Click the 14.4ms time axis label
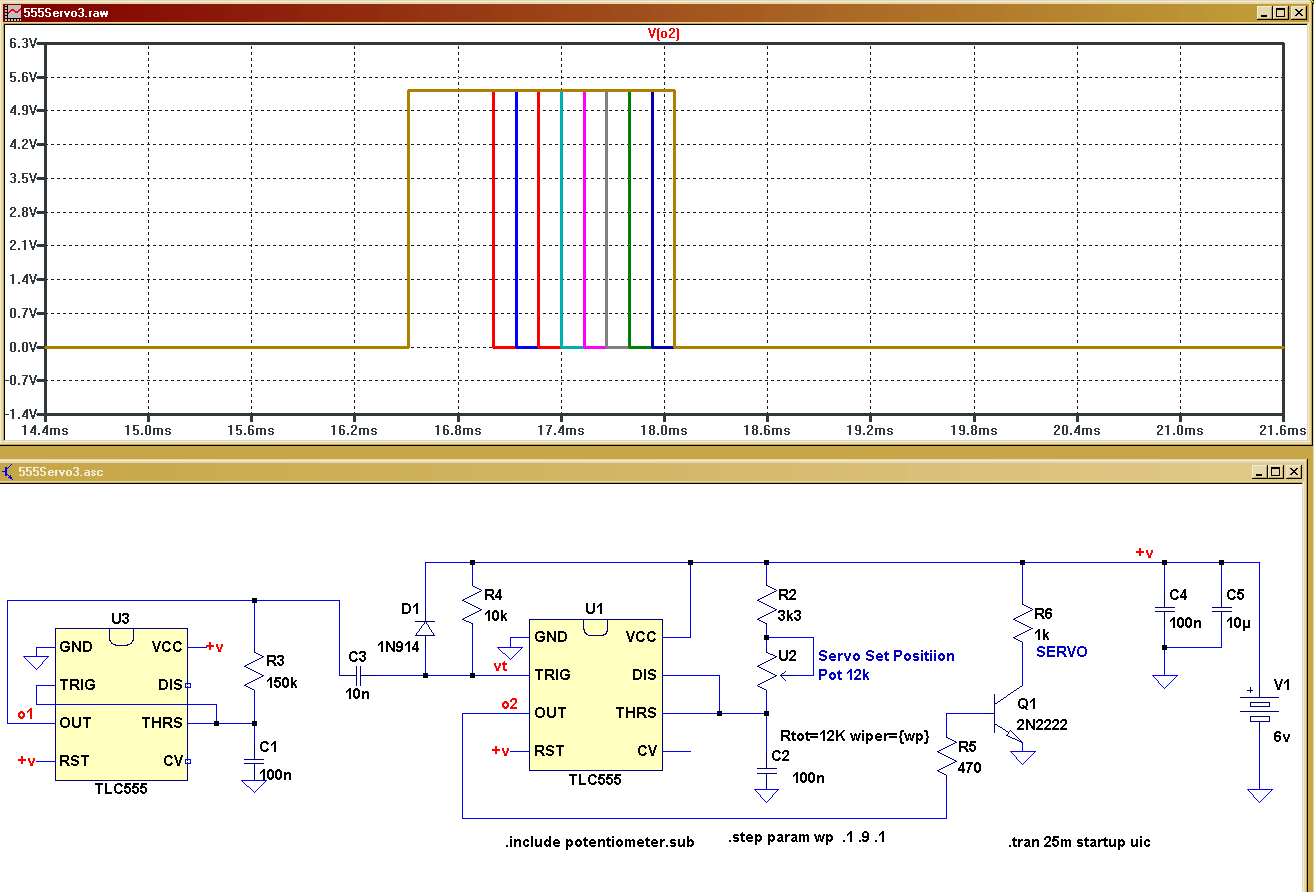The height and width of the screenshot is (892, 1314). point(46,430)
